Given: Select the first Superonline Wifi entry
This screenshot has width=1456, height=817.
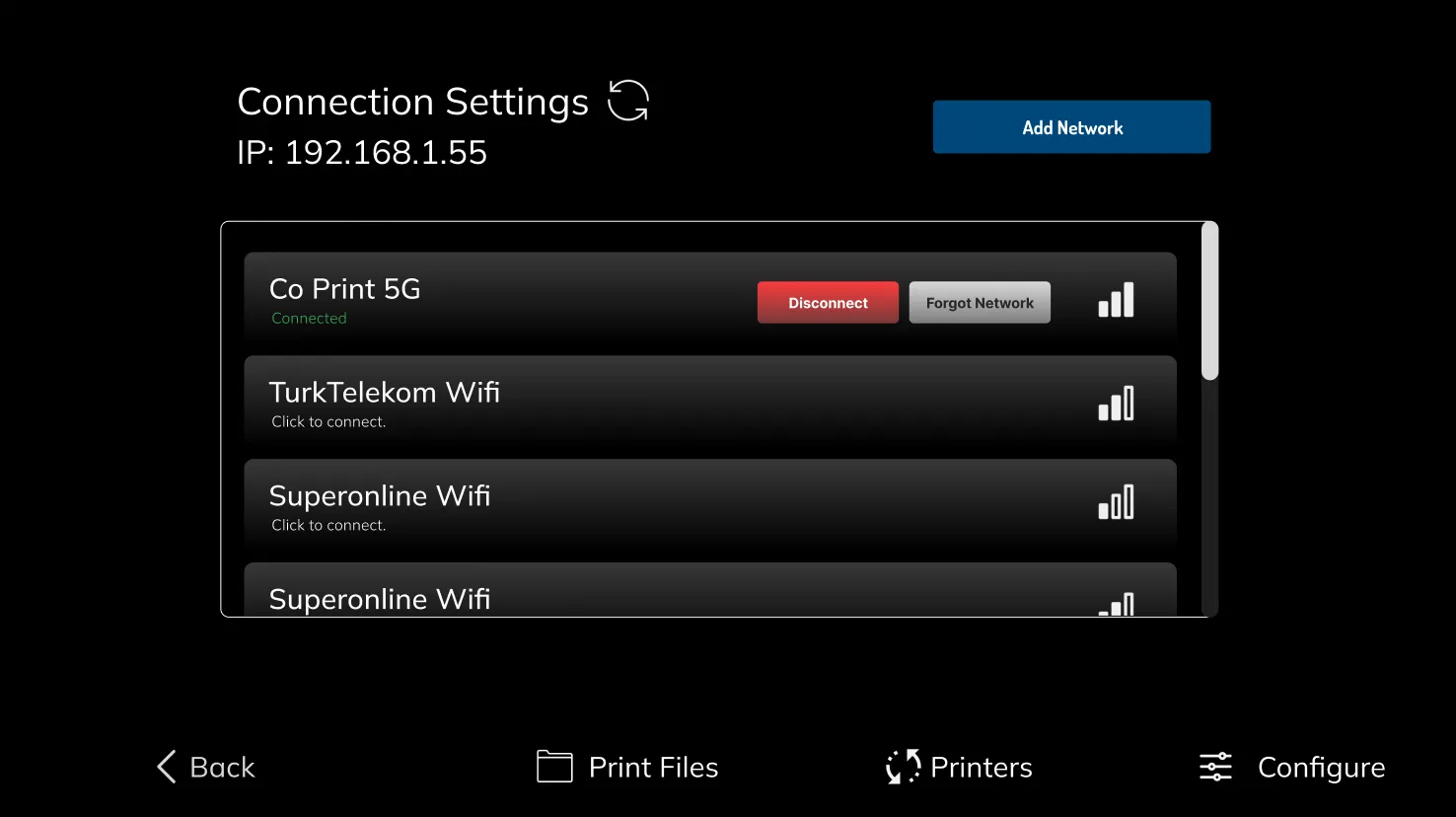Looking at the screenshot, I should click(710, 508).
